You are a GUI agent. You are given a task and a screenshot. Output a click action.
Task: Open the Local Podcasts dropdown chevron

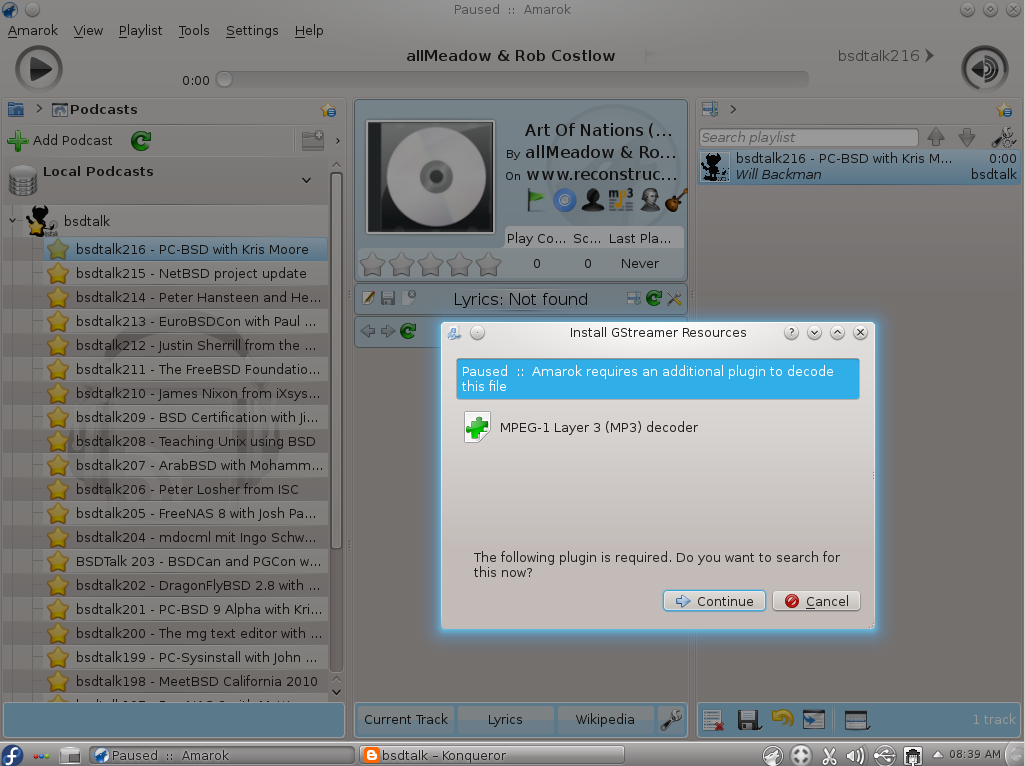306,180
